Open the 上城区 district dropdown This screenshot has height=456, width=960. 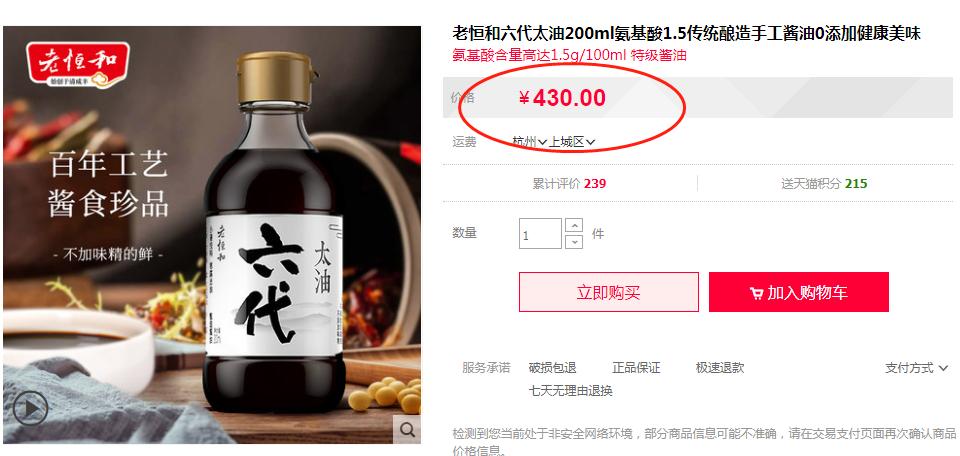571,142
